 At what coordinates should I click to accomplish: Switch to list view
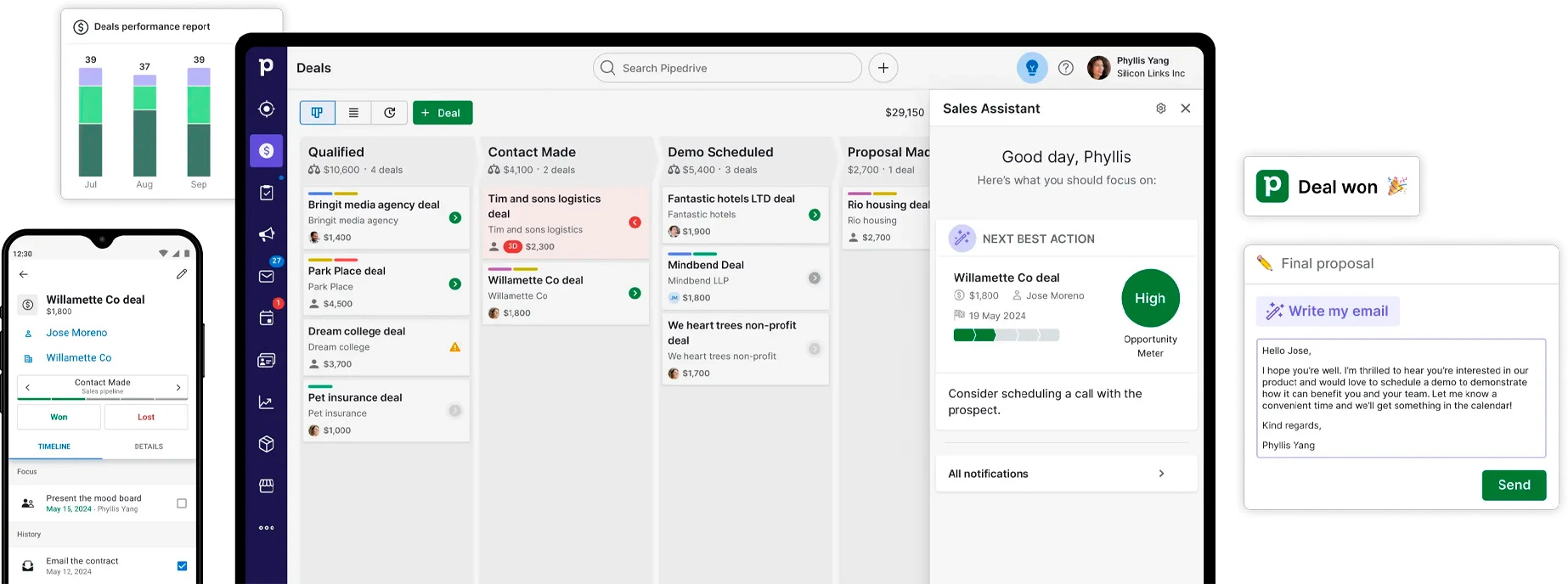(x=353, y=112)
